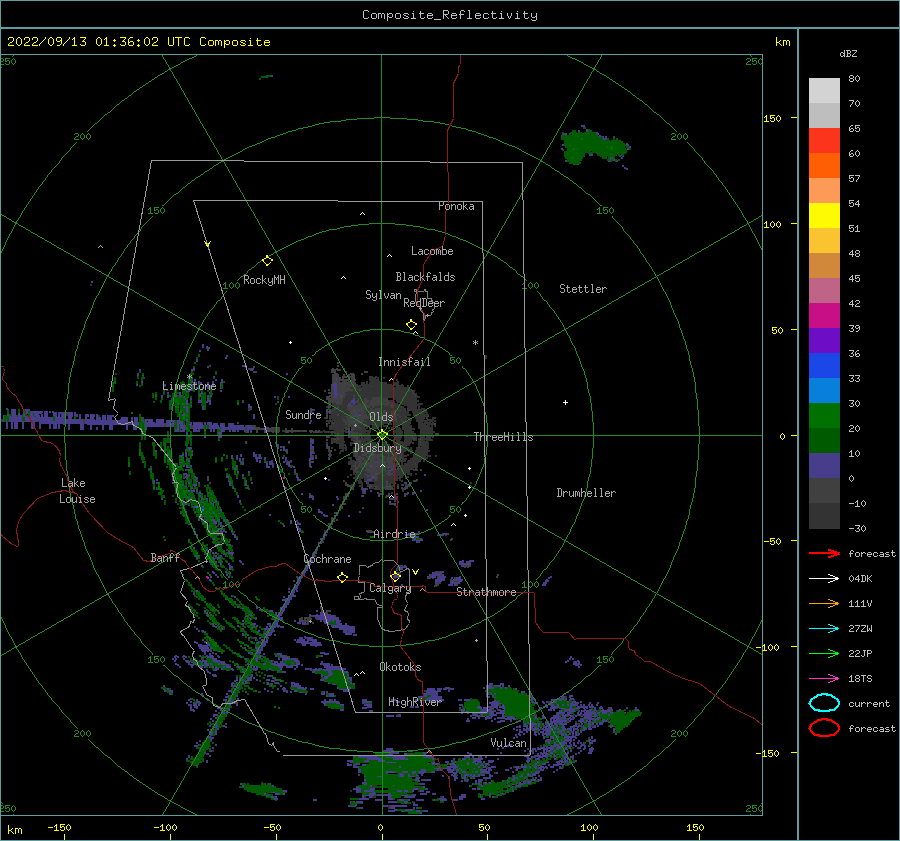900x841 pixels.
Task: Click the RedDeer city label
Action: coord(424,303)
